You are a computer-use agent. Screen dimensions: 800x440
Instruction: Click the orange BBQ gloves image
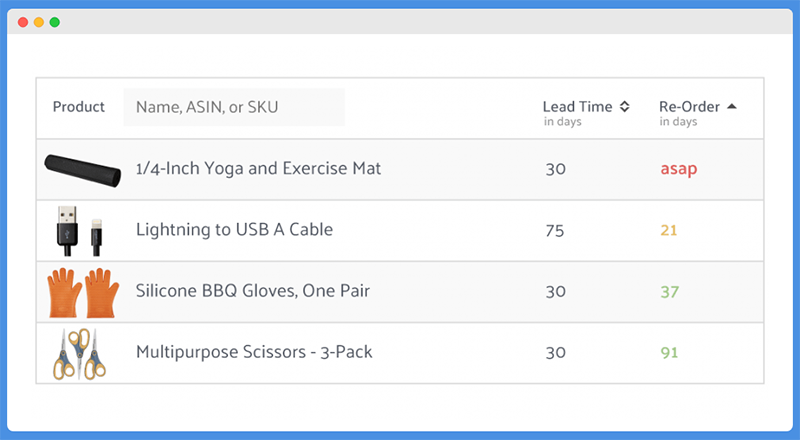83,292
